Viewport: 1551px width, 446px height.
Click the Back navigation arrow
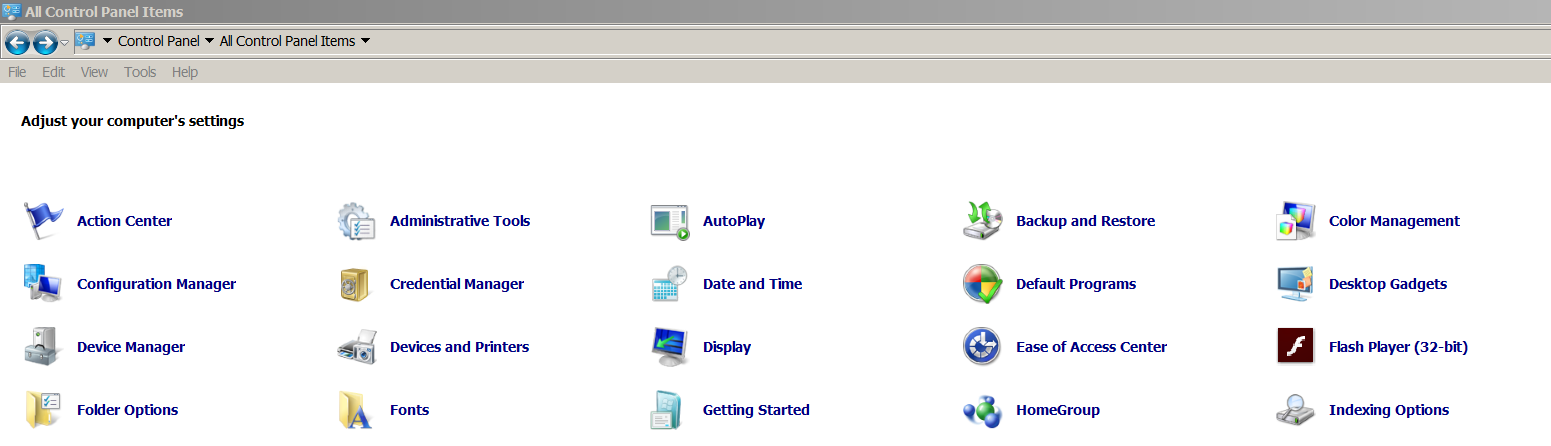click(17, 42)
